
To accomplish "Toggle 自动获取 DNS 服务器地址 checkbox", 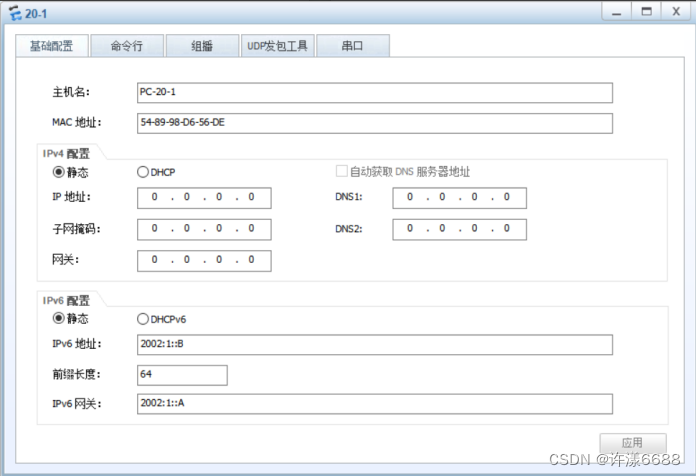I will (341, 171).
